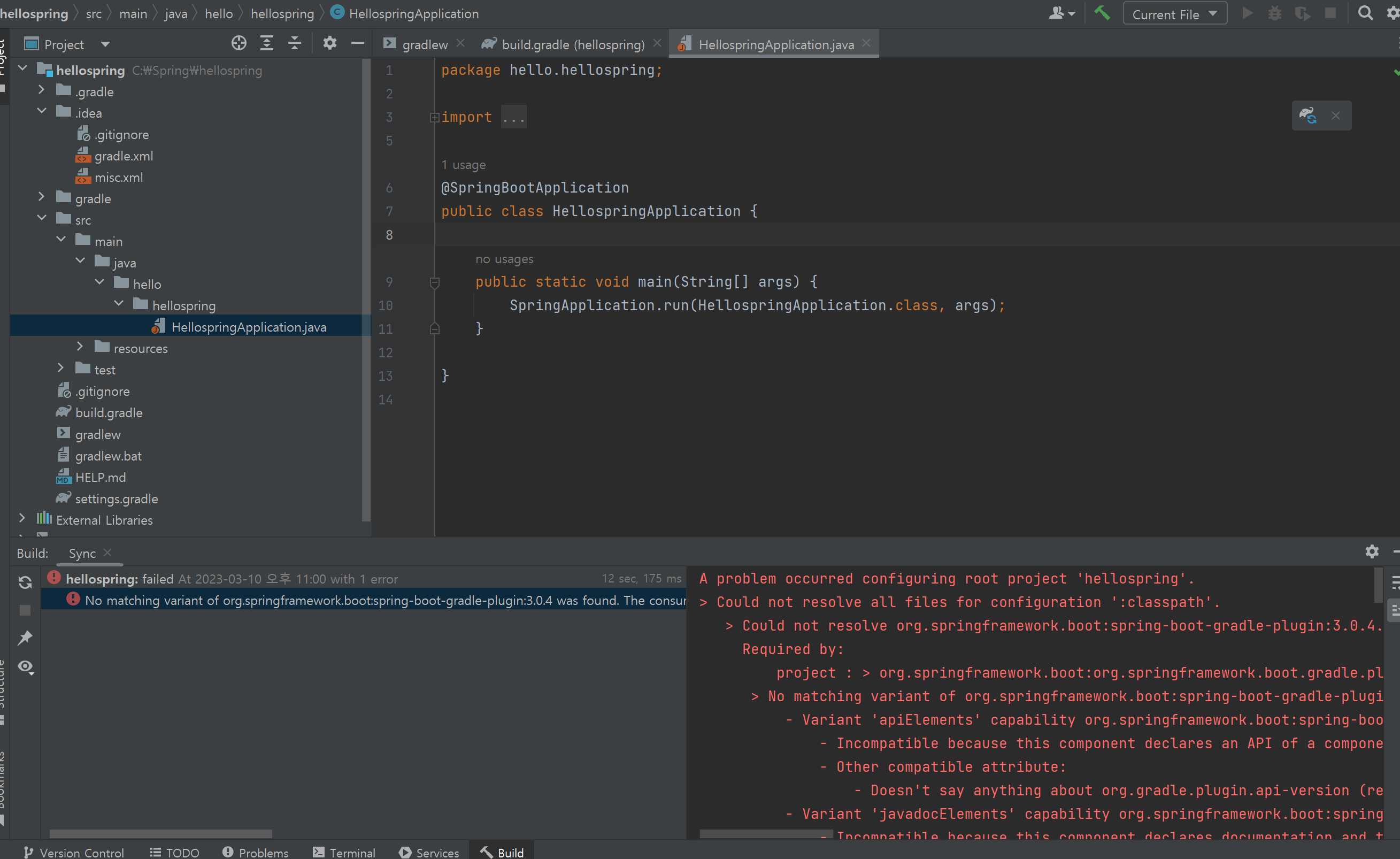Click Collapse All icon in Project panel

(294, 43)
